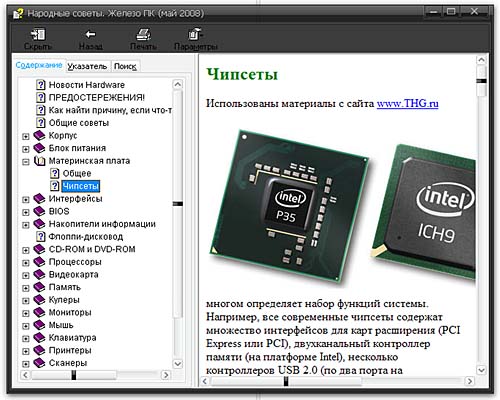Image resolution: width=500 pixels, height=400 pixels.
Task: Click the content pane's scroll-left arrow
Action: point(205,381)
